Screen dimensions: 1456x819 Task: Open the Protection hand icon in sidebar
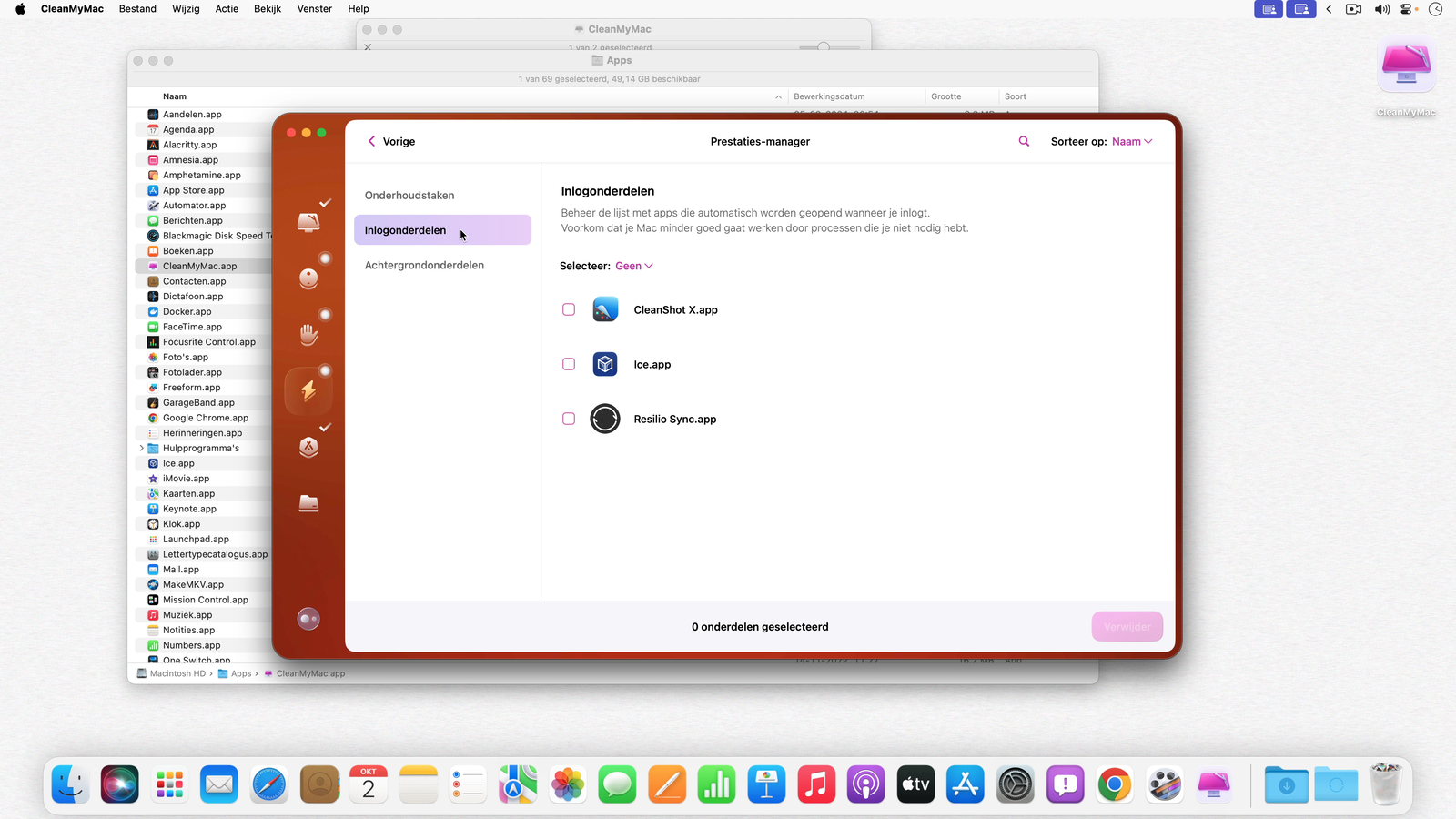[x=308, y=334]
